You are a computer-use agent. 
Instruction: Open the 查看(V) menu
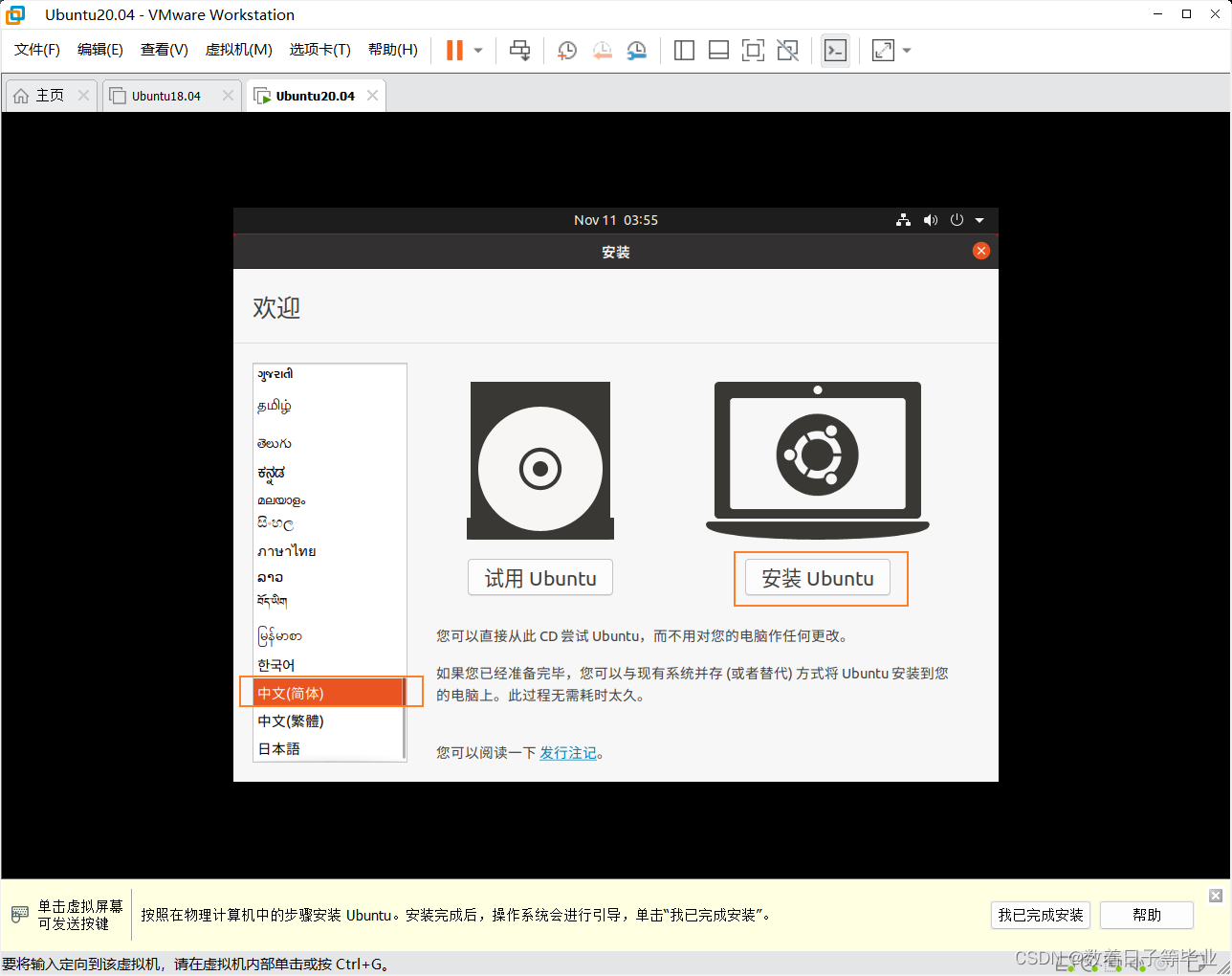click(165, 50)
